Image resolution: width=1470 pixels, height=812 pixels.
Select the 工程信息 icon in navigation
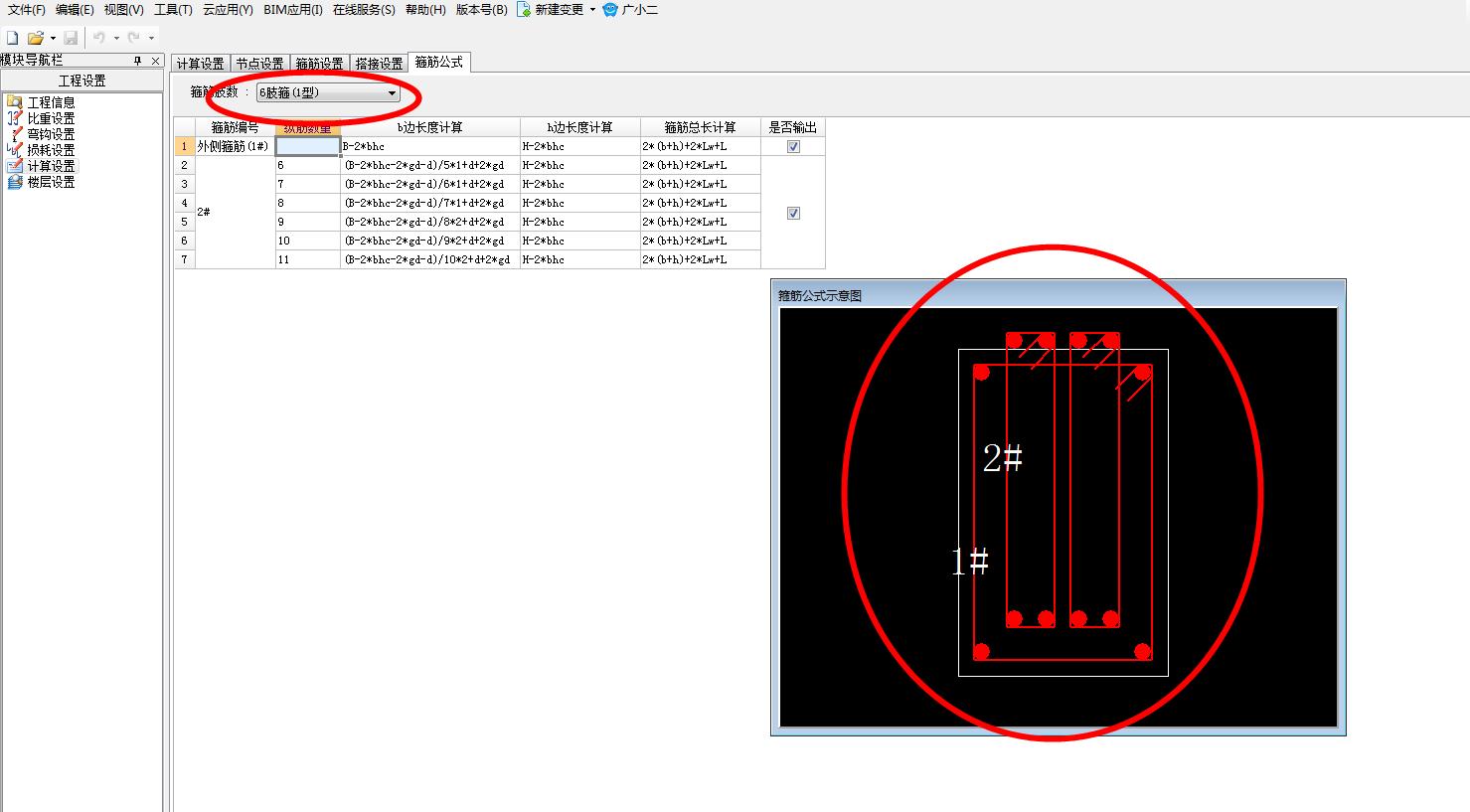14,101
